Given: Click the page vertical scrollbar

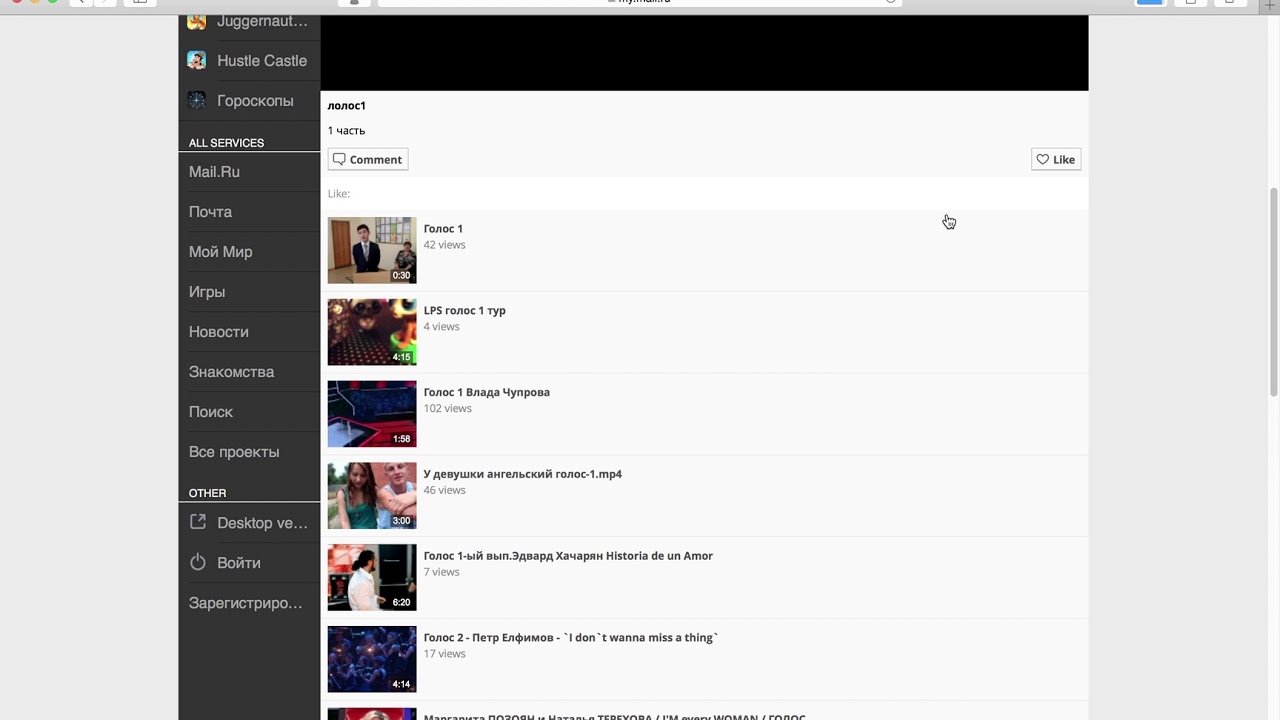Looking at the screenshot, I should (x=1273, y=292).
